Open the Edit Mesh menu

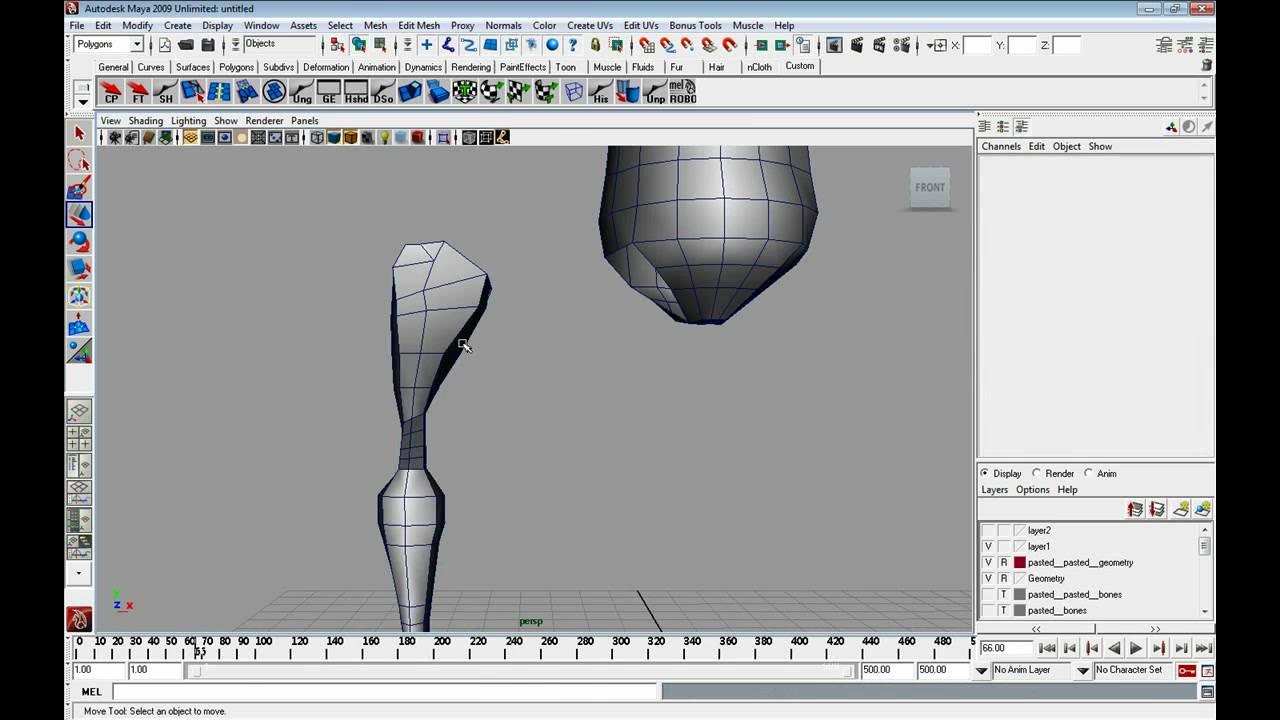(419, 26)
